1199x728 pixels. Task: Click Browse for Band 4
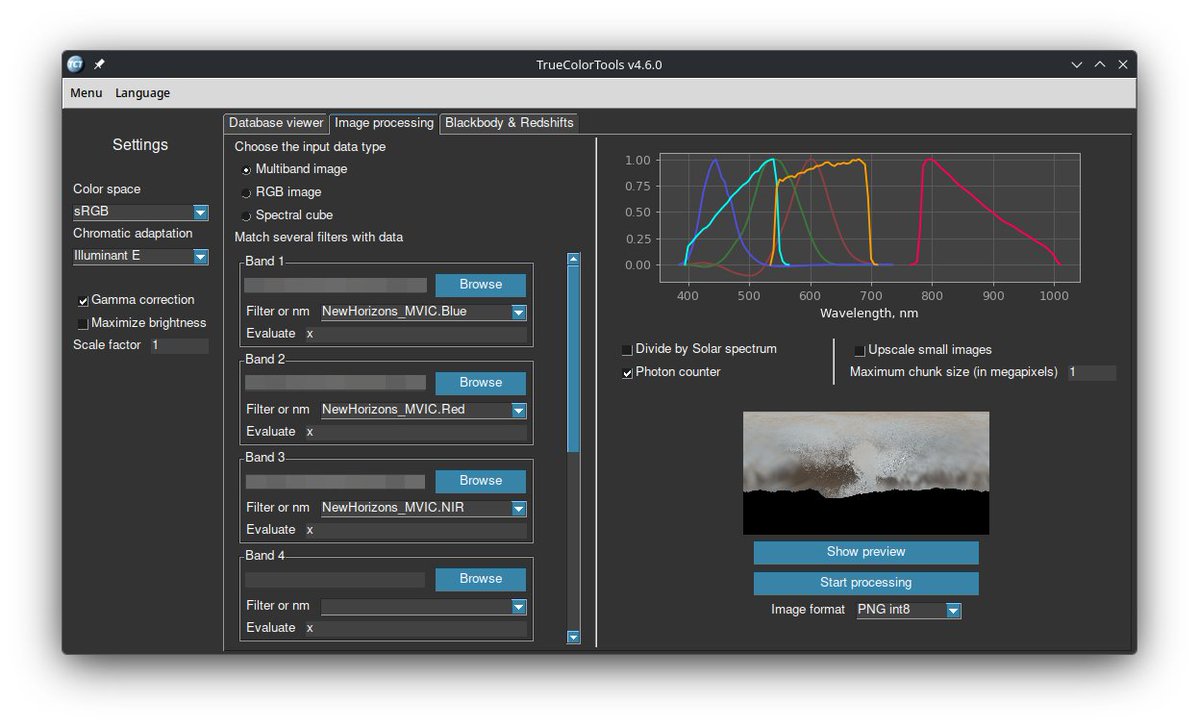point(480,579)
